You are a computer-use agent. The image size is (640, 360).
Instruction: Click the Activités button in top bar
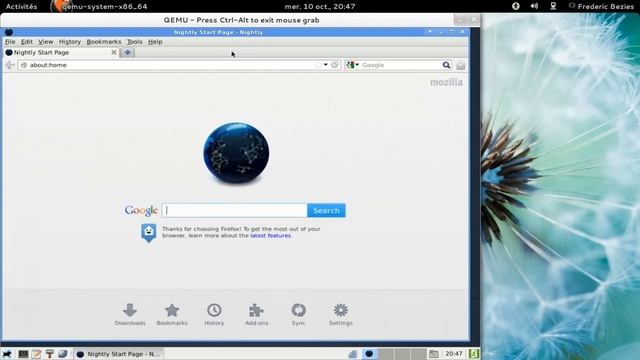pyautogui.click(x=21, y=6)
